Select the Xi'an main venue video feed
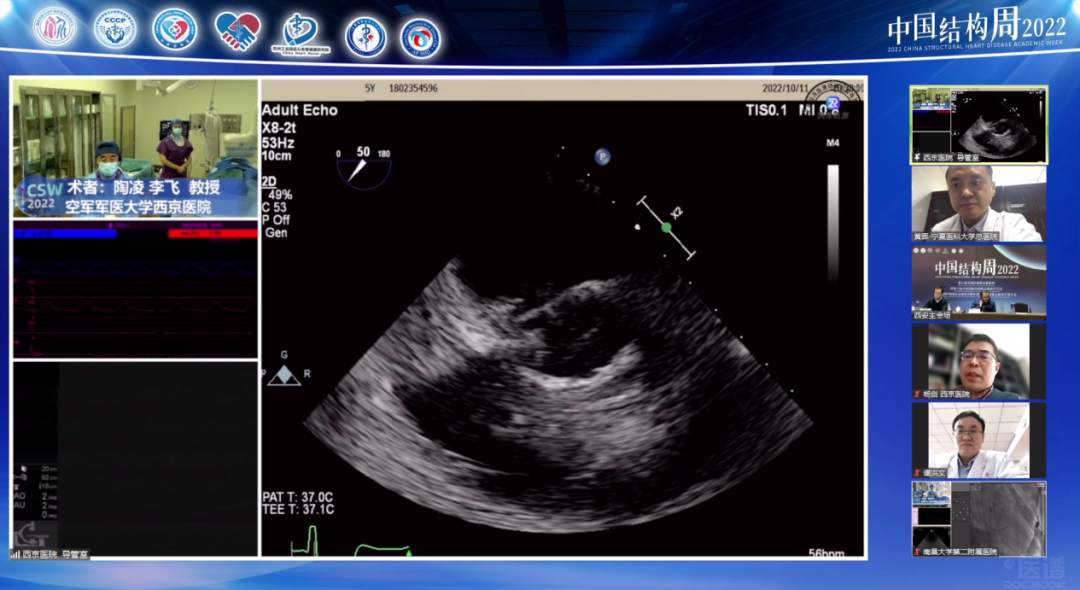The height and width of the screenshot is (590, 1080). pyautogui.click(x=978, y=281)
